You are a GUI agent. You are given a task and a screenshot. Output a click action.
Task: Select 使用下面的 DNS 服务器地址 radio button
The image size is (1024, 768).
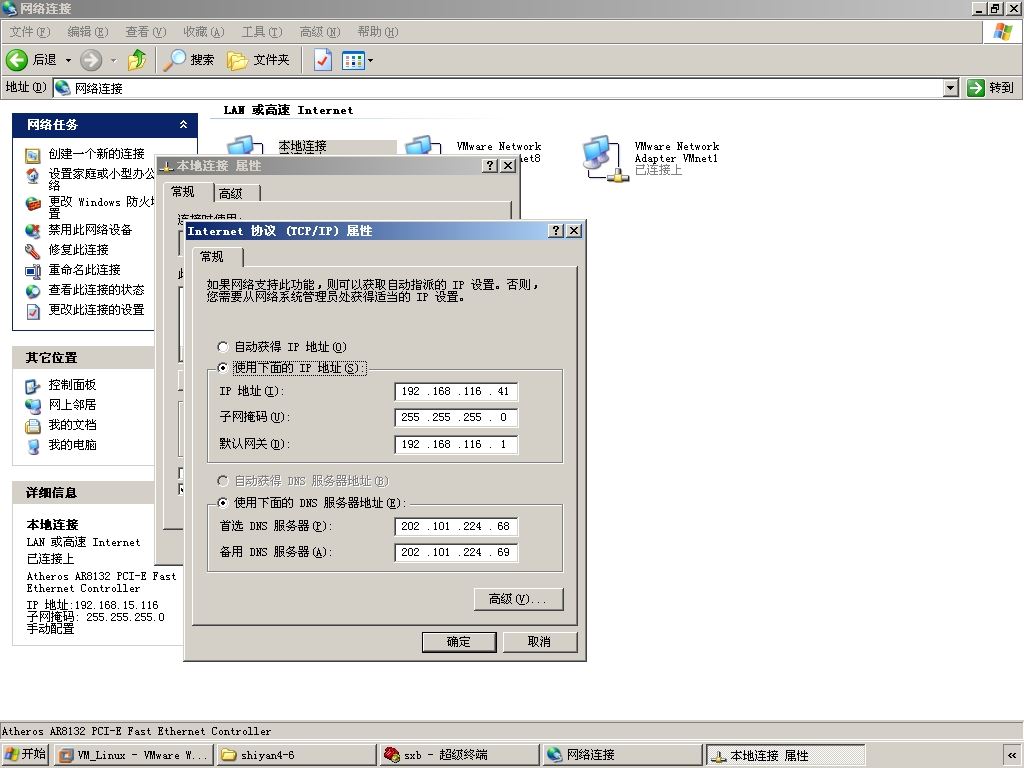223,502
